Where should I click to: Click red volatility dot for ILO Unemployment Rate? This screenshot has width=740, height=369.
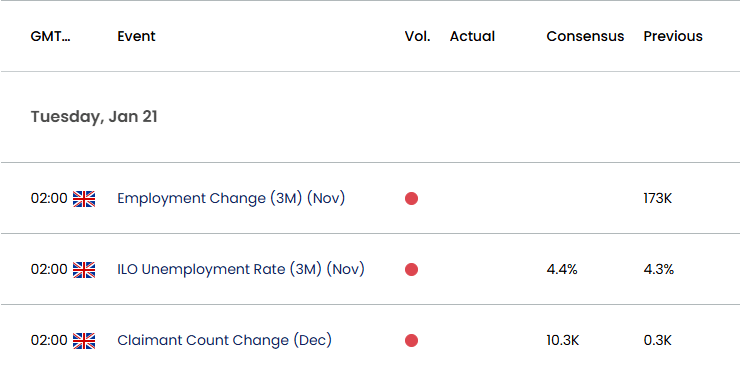click(x=411, y=269)
